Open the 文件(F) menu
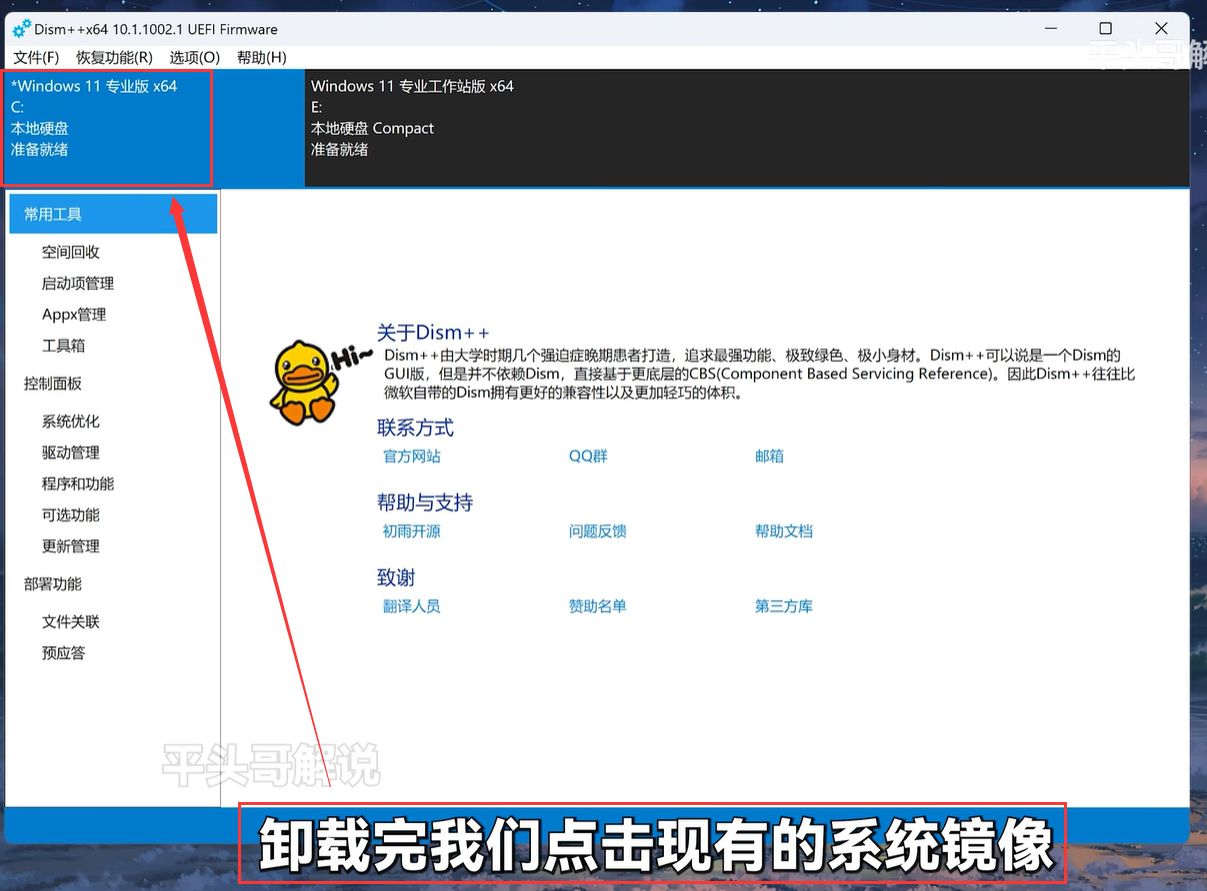The image size is (1207, 891). point(36,57)
